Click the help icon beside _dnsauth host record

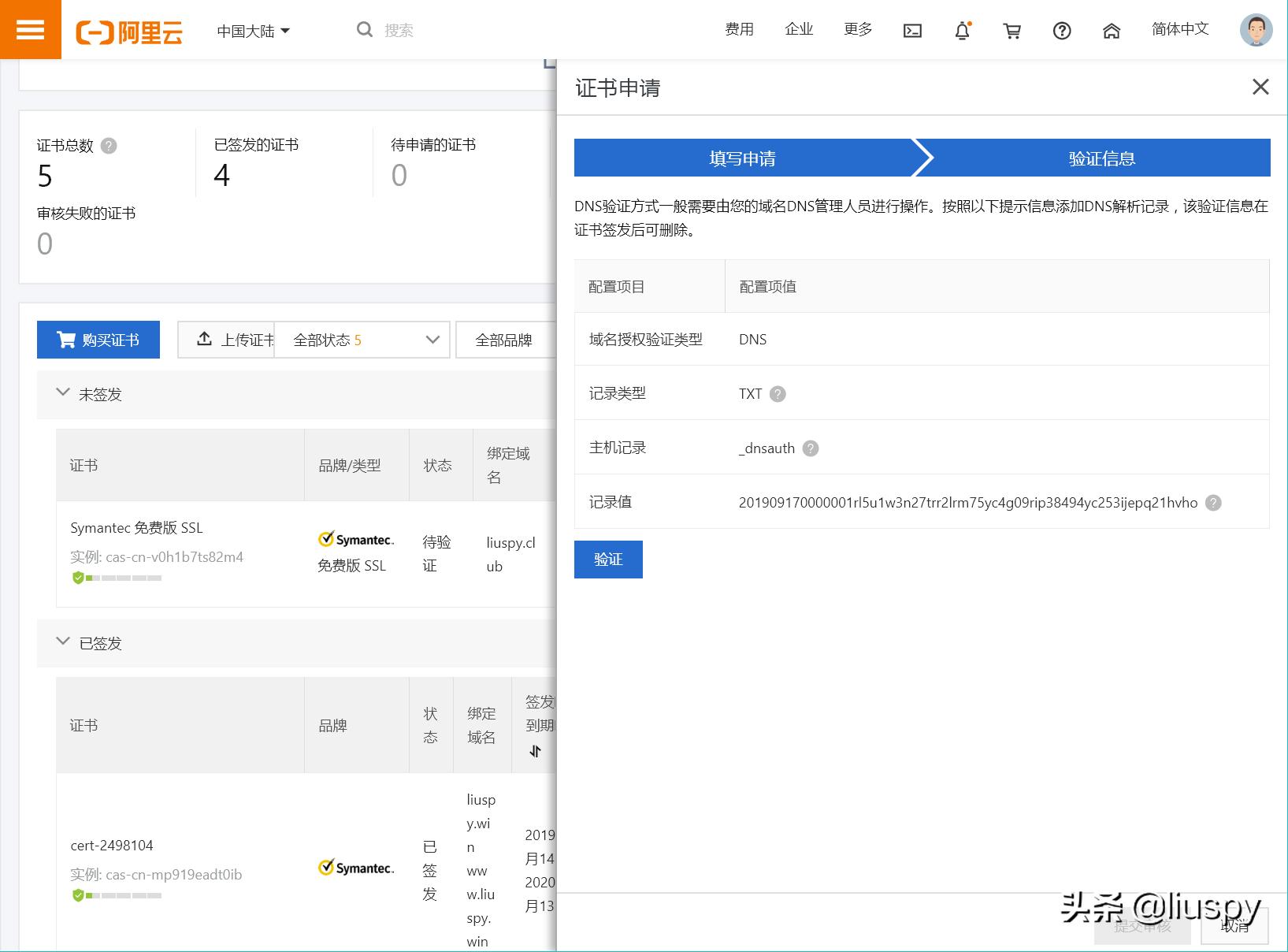[811, 448]
